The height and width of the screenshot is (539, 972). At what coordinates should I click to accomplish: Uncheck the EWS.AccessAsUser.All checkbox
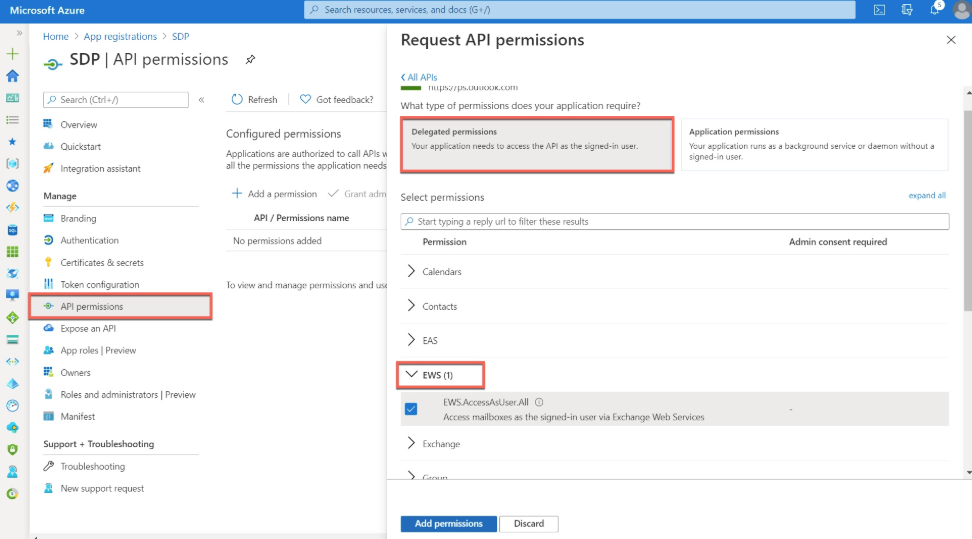[411, 409]
